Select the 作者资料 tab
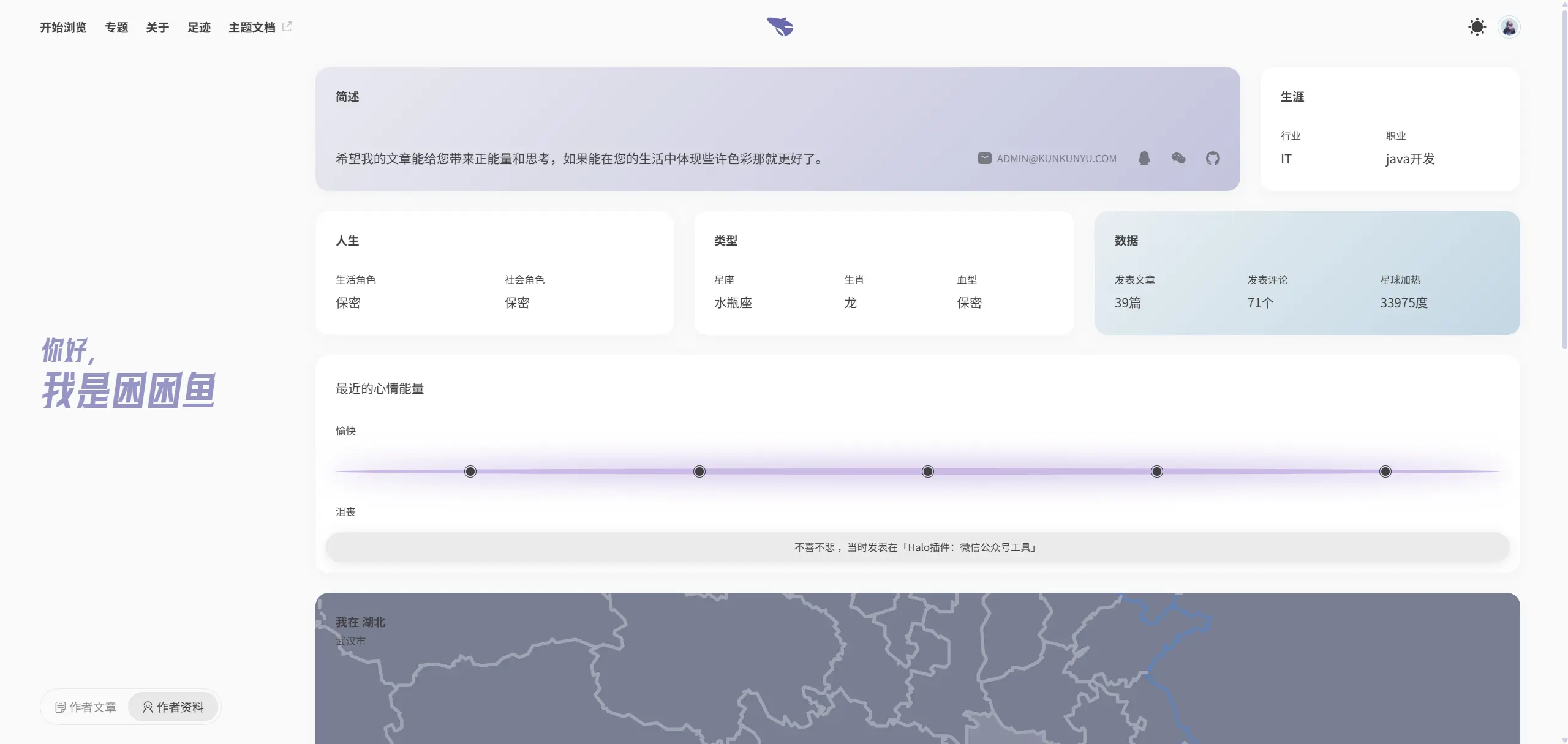Viewport: 1568px width, 744px height. tap(173, 707)
